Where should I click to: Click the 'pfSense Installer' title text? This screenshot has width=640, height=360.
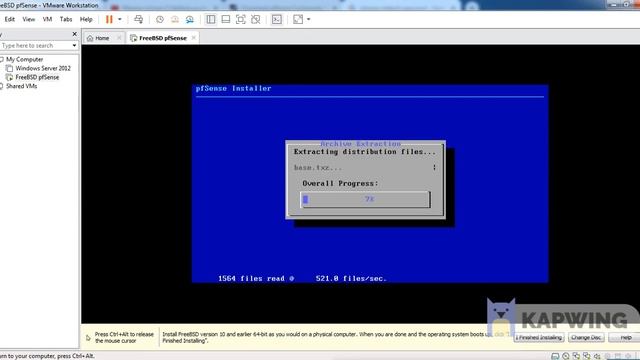tap(233, 88)
